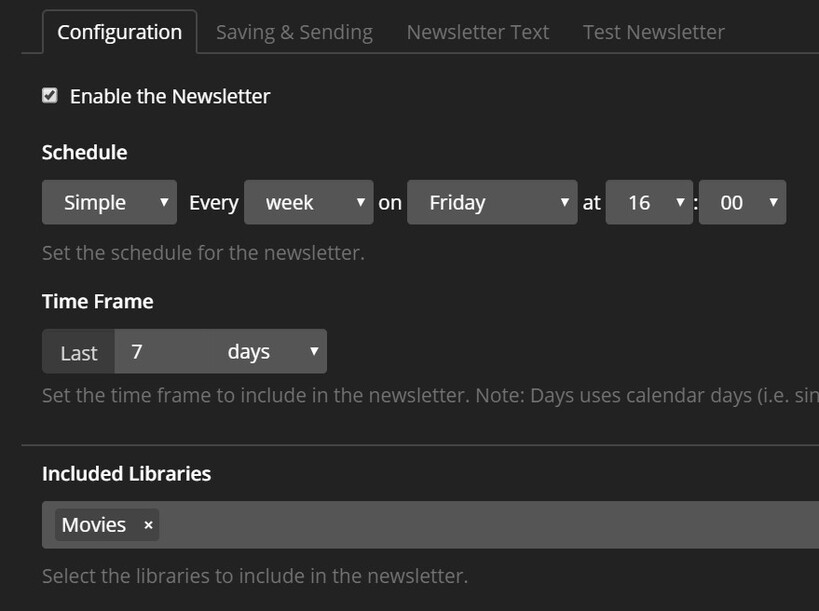Image resolution: width=819 pixels, height=611 pixels.
Task: Open the minutes dropdown showing 00
Action: [x=742, y=203]
